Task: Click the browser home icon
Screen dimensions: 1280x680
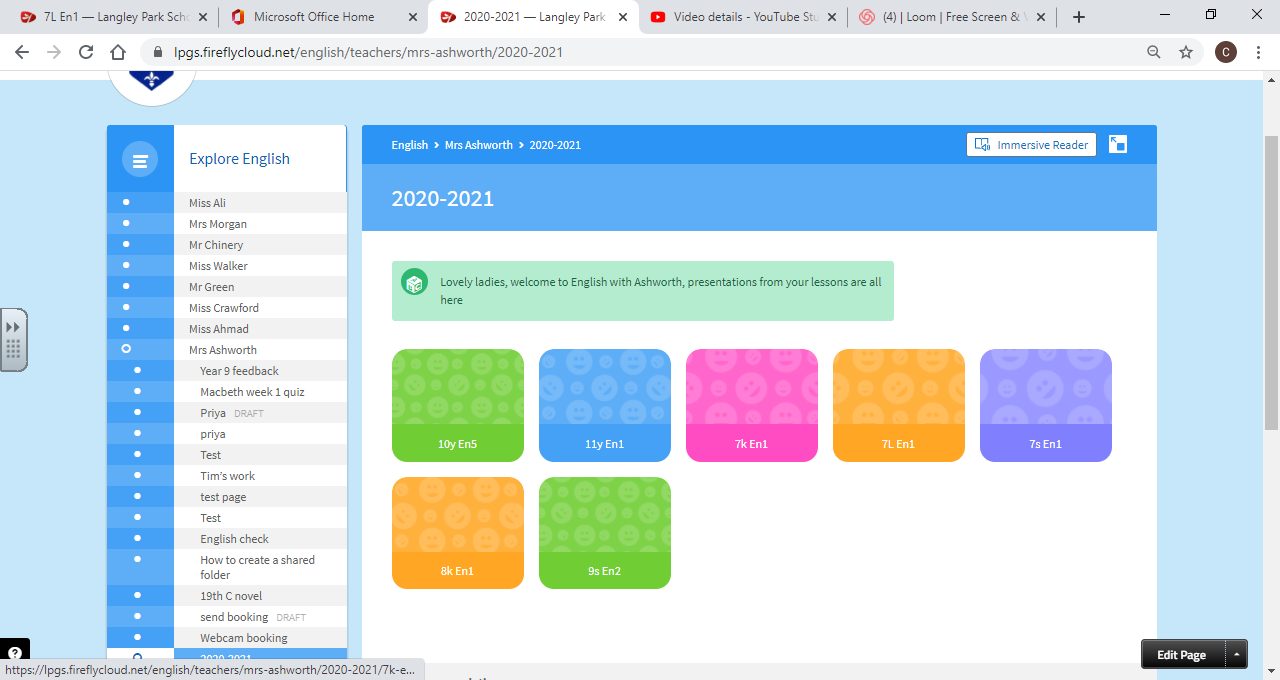Action: tap(118, 52)
